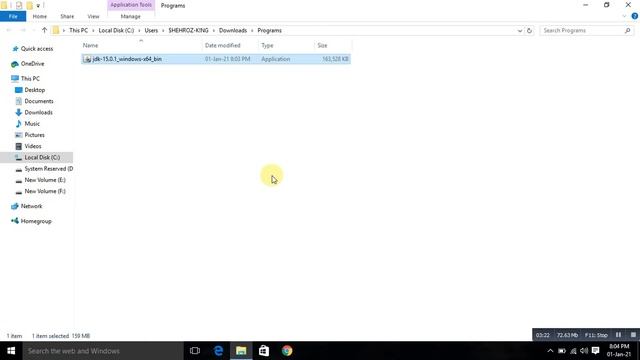Viewport: 640px width, 360px height.
Task: Open Network in navigation pane
Action: pyautogui.click(x=31, y=206)
